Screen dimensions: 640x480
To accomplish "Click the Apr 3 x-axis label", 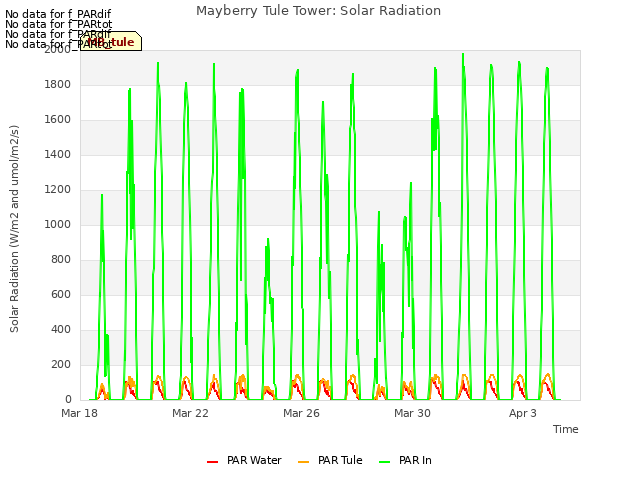I will [523, 413].
